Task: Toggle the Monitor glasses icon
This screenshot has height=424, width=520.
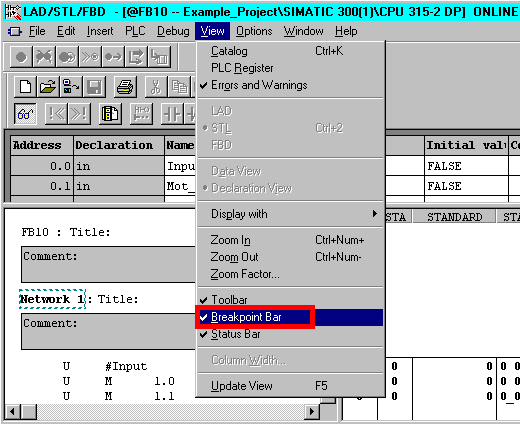Action: pos(26,114)
